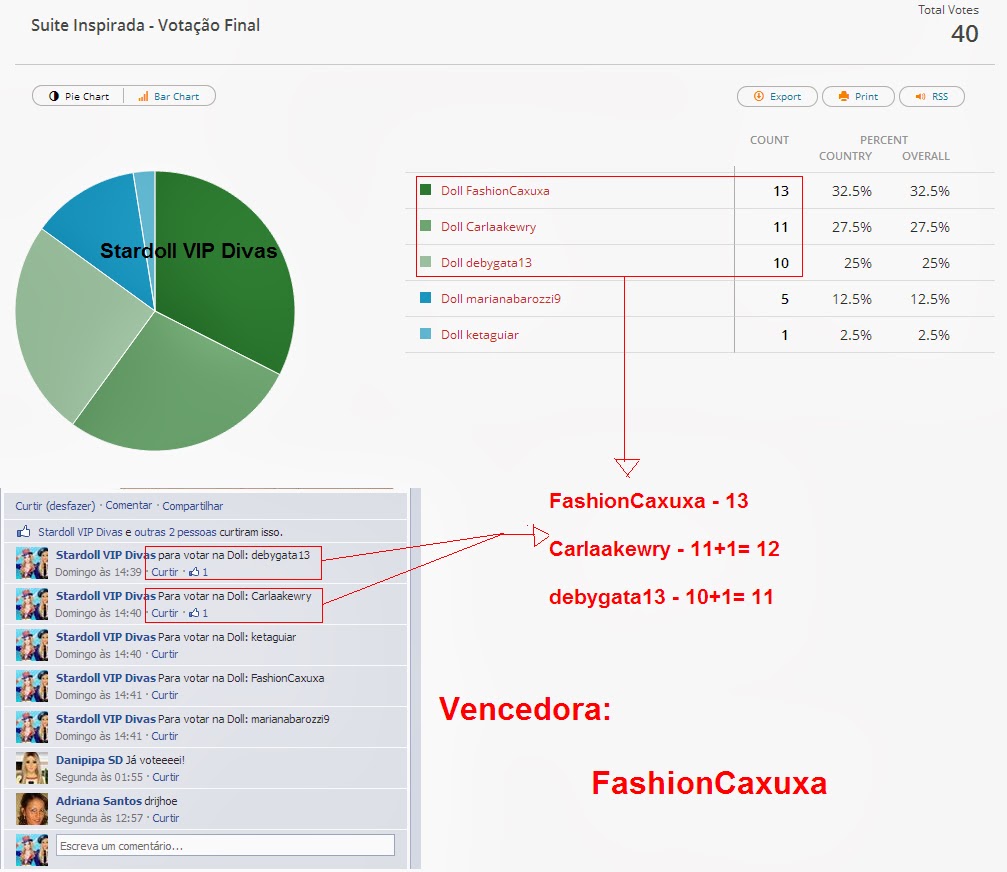Click the Export button
Screen dimensions: 1007x872
coord(777,96)
